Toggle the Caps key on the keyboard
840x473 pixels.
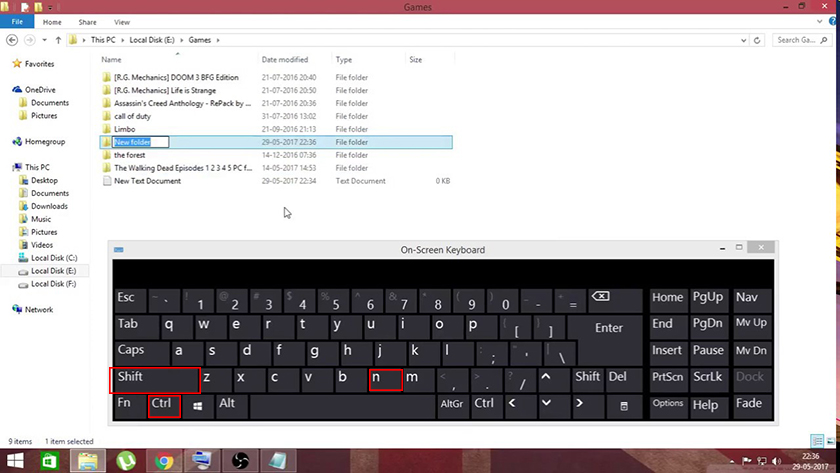coord(131,351)
